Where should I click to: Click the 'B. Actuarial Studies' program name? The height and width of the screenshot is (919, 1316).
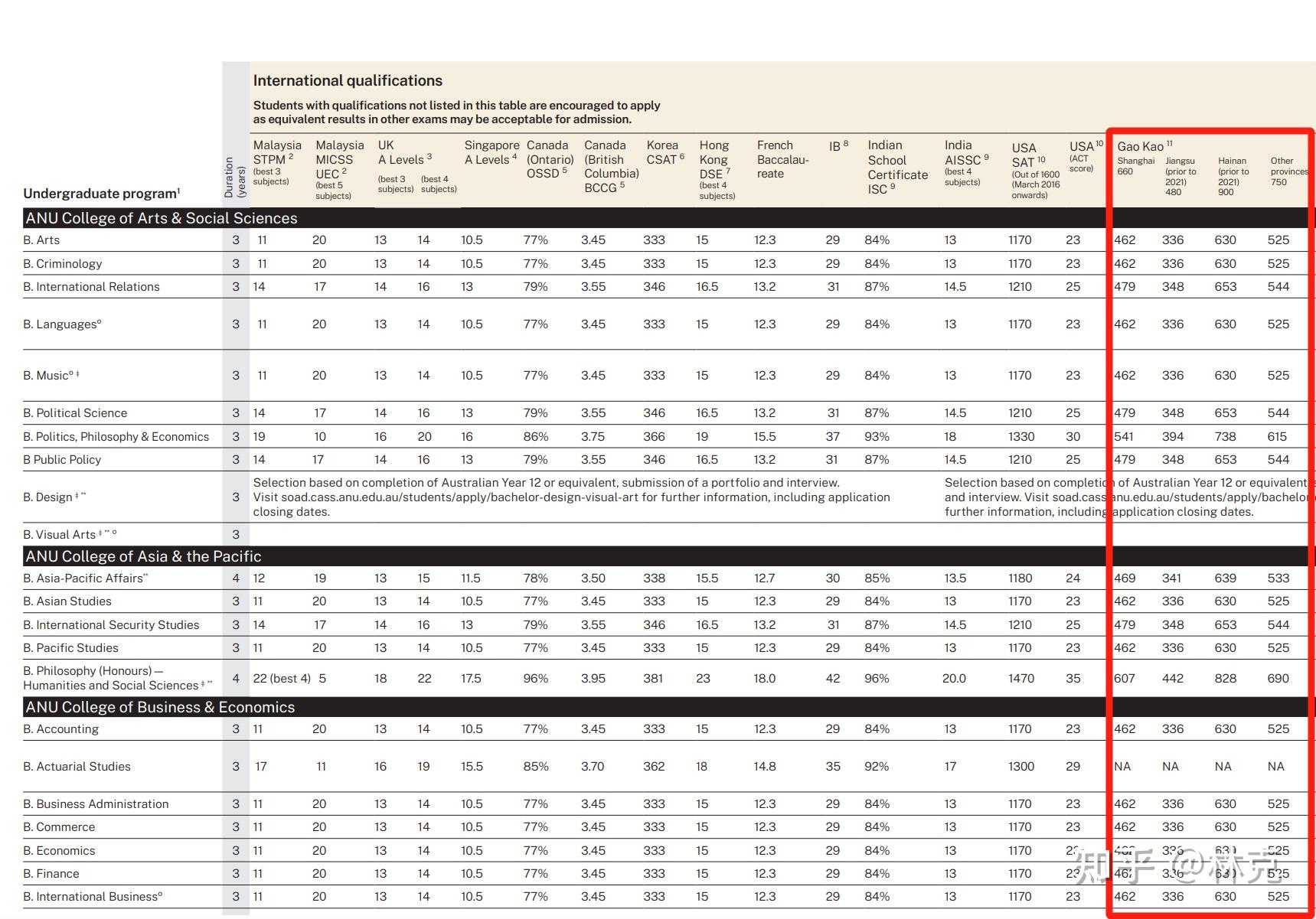pyautogui.click(x=77, y=766)
